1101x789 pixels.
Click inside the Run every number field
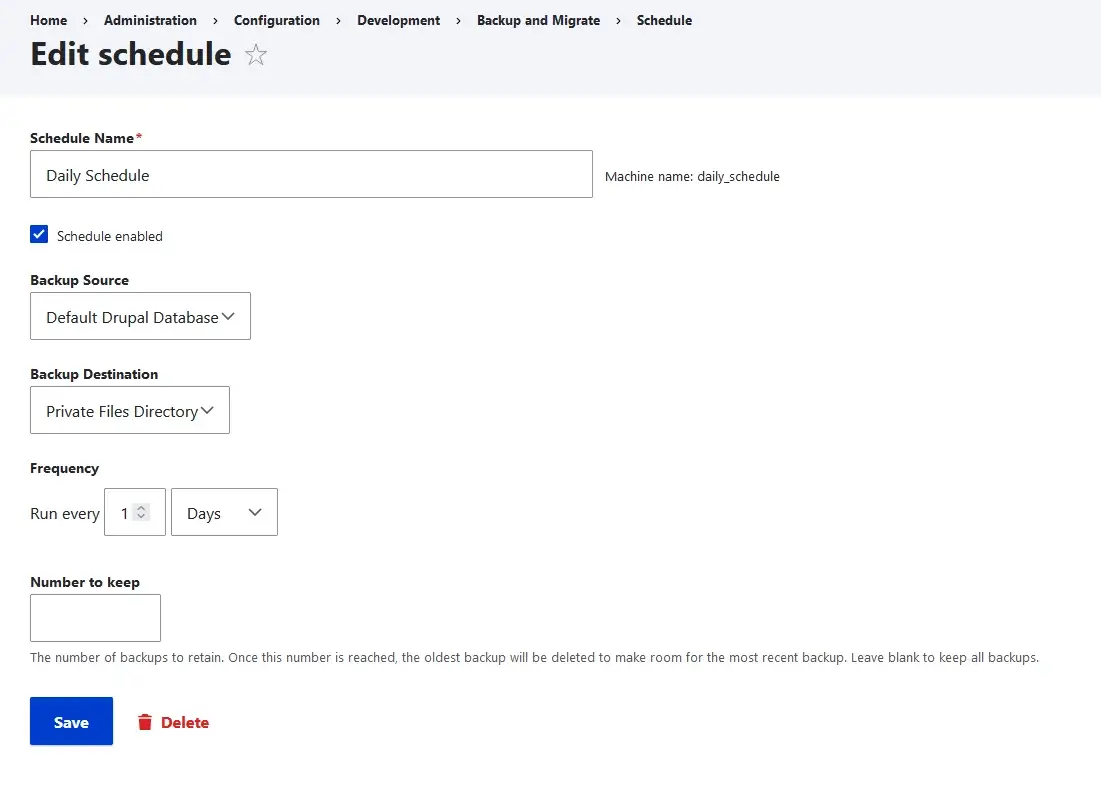[122, 513]
